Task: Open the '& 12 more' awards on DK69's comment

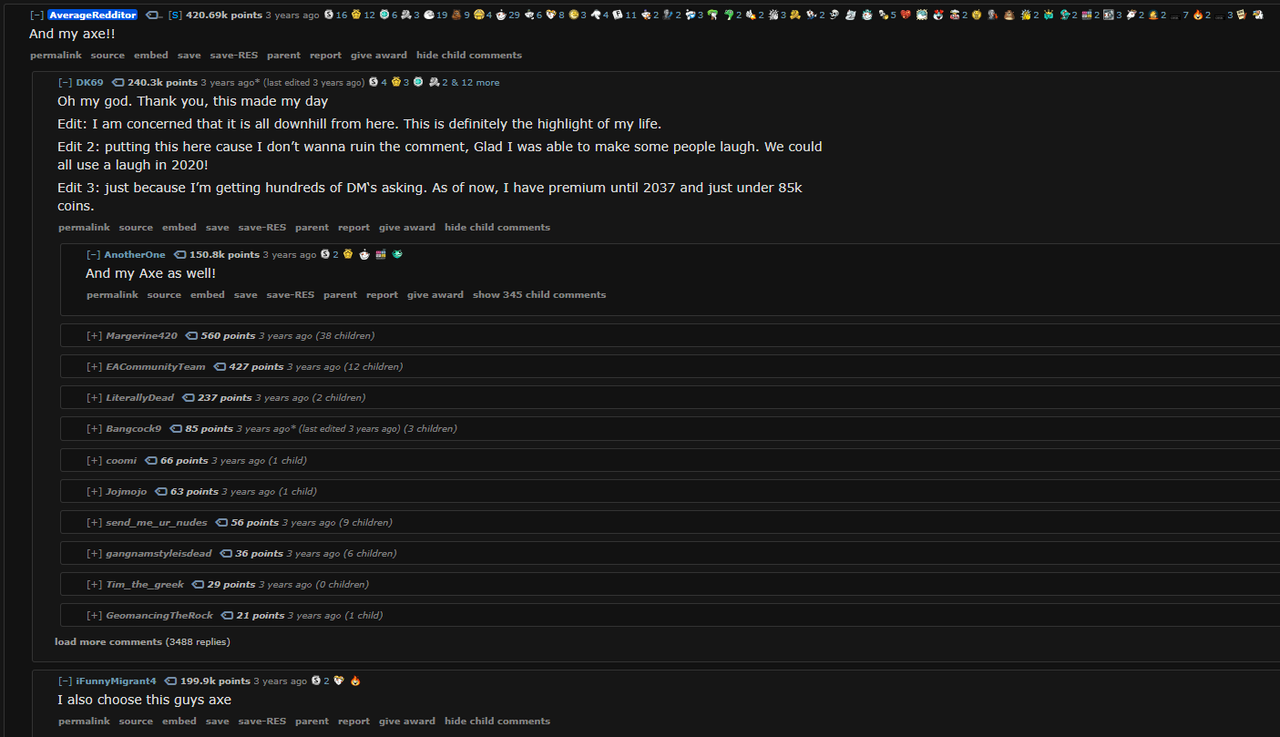Action: coord(475,82)
